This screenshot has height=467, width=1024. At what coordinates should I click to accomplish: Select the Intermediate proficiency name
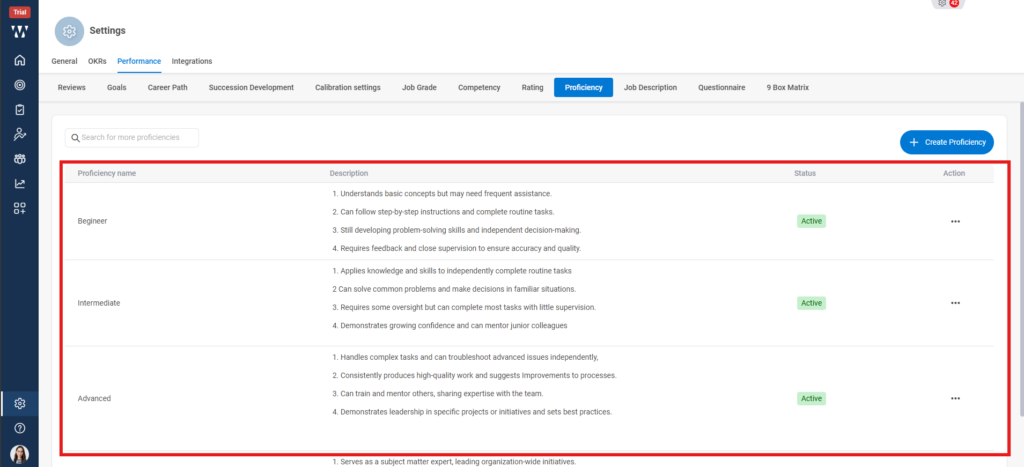coord(99,303)
